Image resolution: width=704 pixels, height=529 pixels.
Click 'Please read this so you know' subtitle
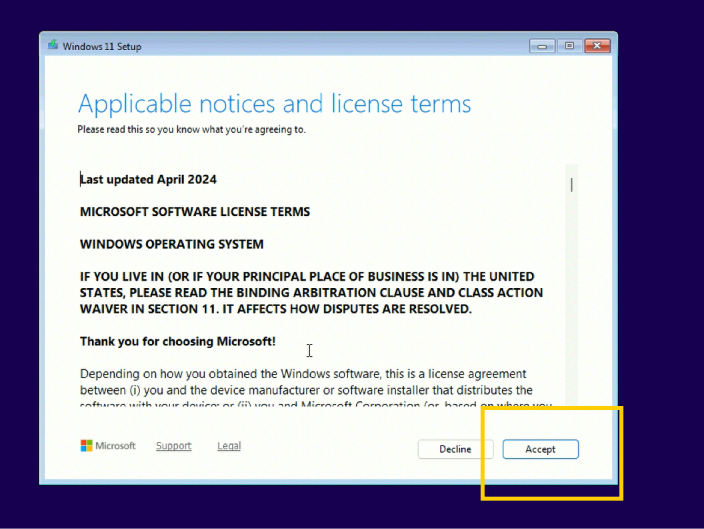[191, 129]
